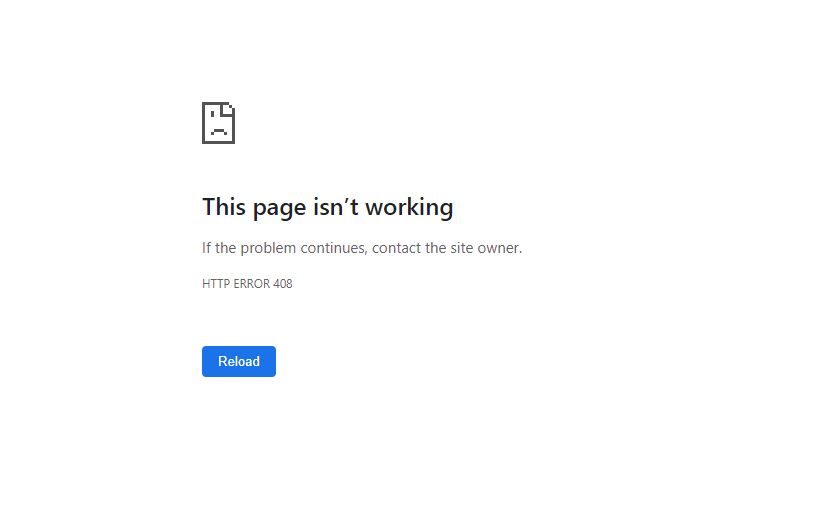Click the 'HTTP ERROR 408' text

pos(247,284)
